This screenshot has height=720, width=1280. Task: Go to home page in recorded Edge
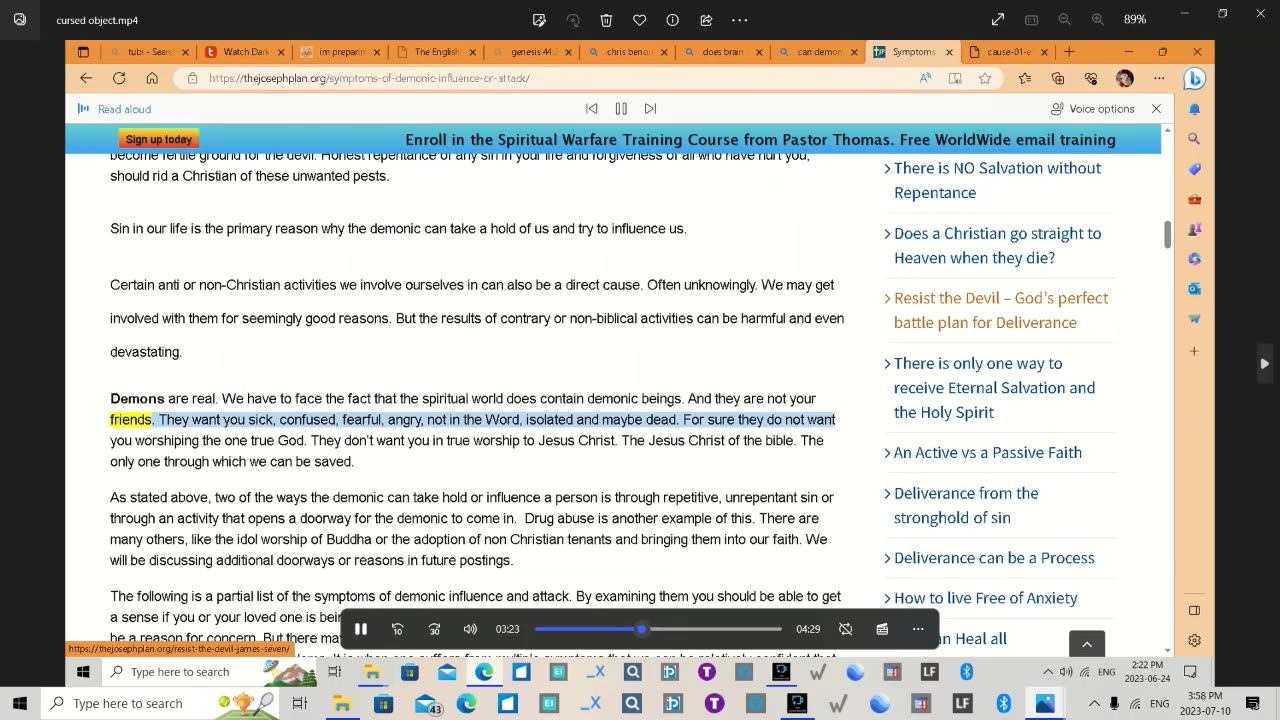tap(152, 78)
